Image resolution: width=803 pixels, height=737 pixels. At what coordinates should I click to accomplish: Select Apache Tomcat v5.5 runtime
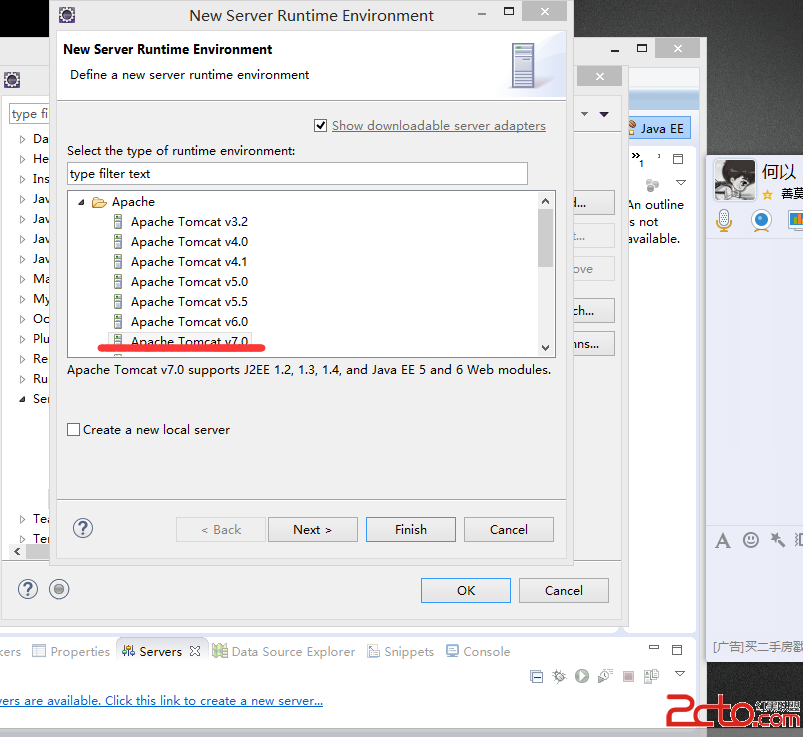pos(189,302)
